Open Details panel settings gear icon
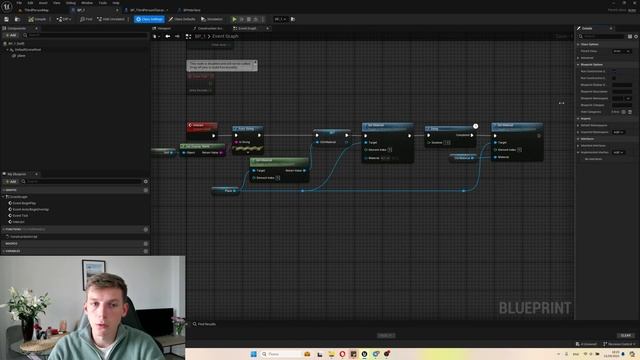 tap(636, 36)
